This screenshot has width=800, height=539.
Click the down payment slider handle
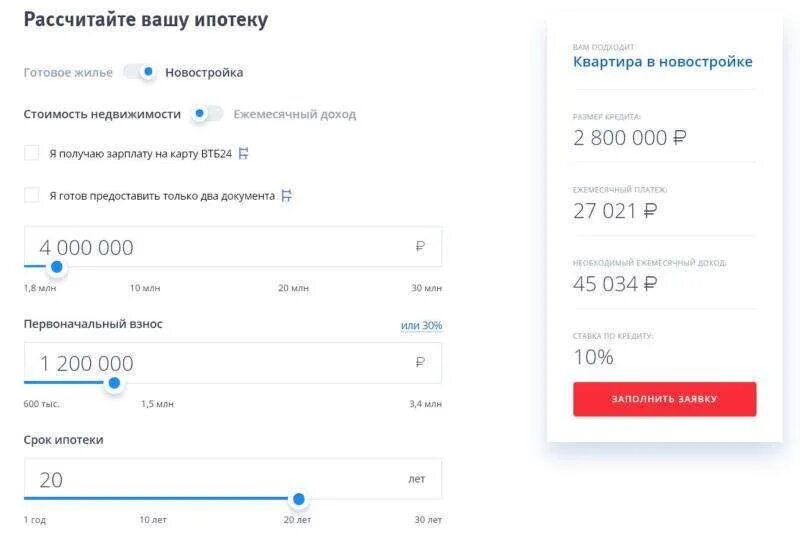click(114, 382)
